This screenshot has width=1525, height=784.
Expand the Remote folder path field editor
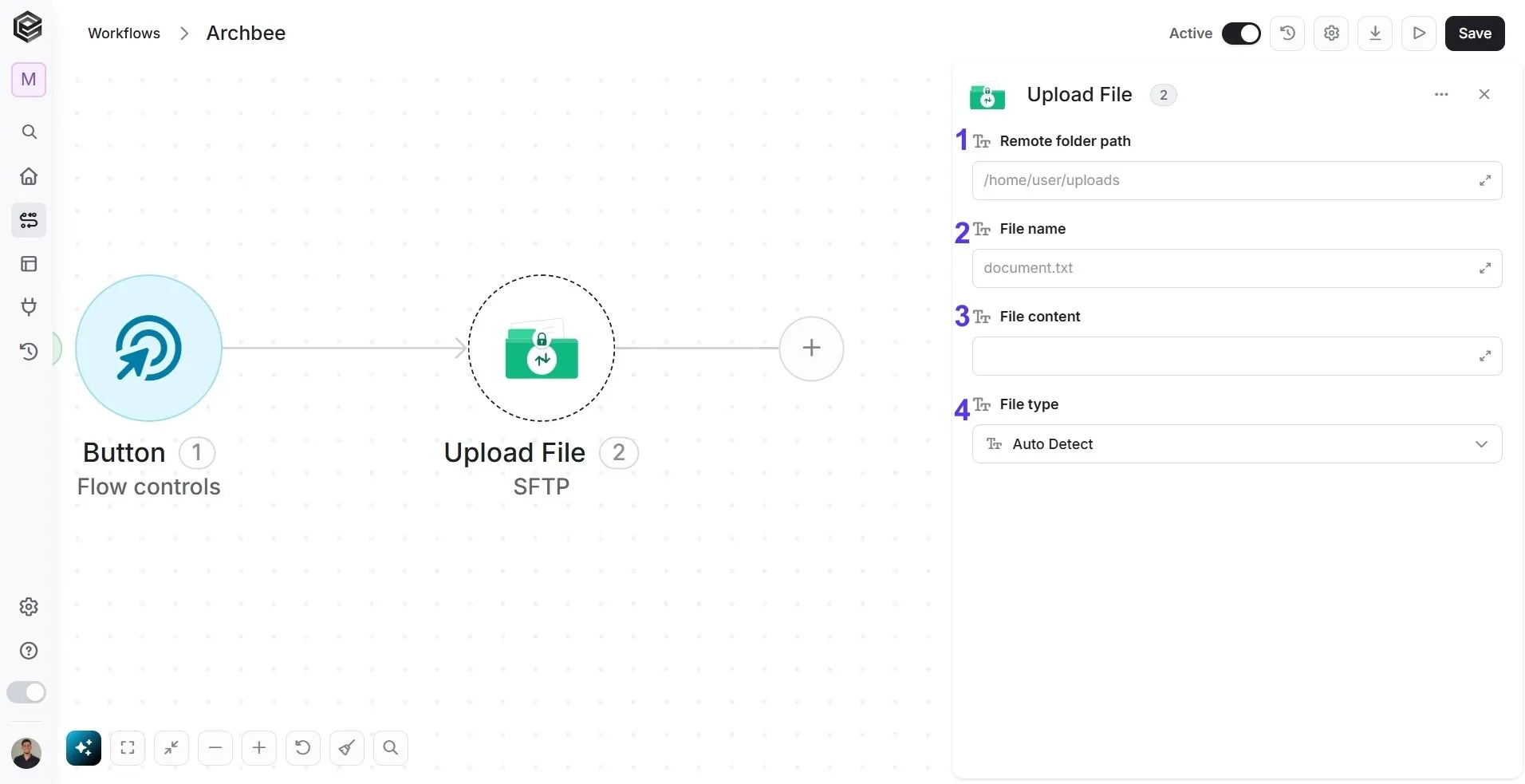coord(1484,181)
